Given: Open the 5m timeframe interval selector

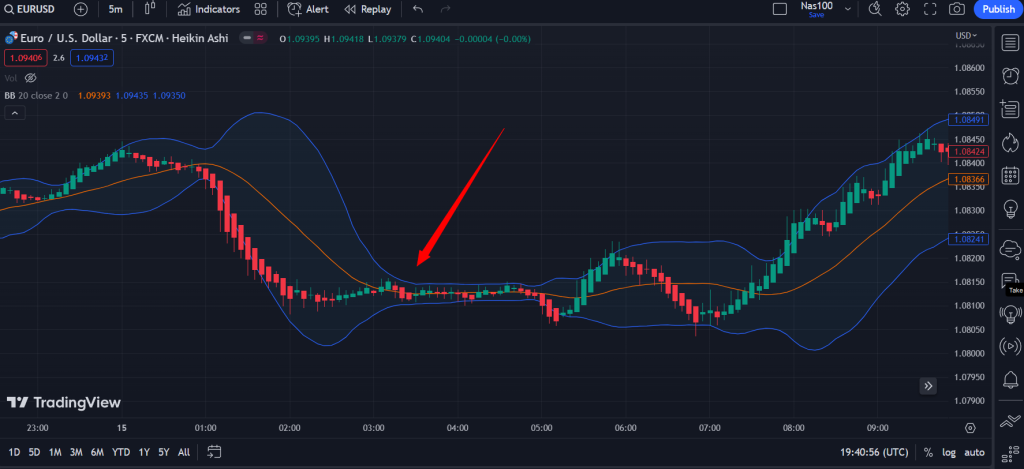Looking at the screenshot, I should pos(116,9).
